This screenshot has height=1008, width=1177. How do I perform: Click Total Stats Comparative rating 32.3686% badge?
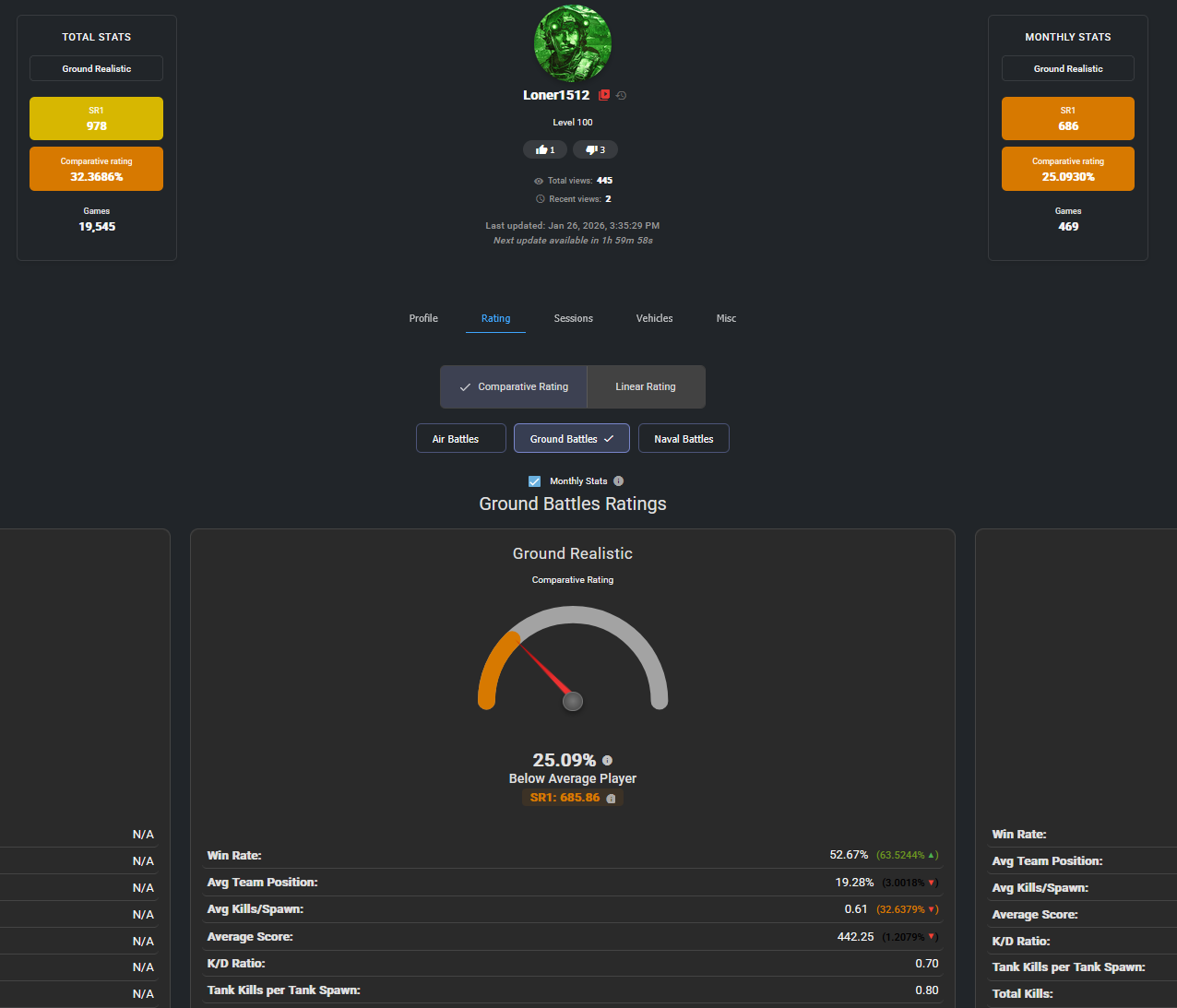(x=97, y=169)
